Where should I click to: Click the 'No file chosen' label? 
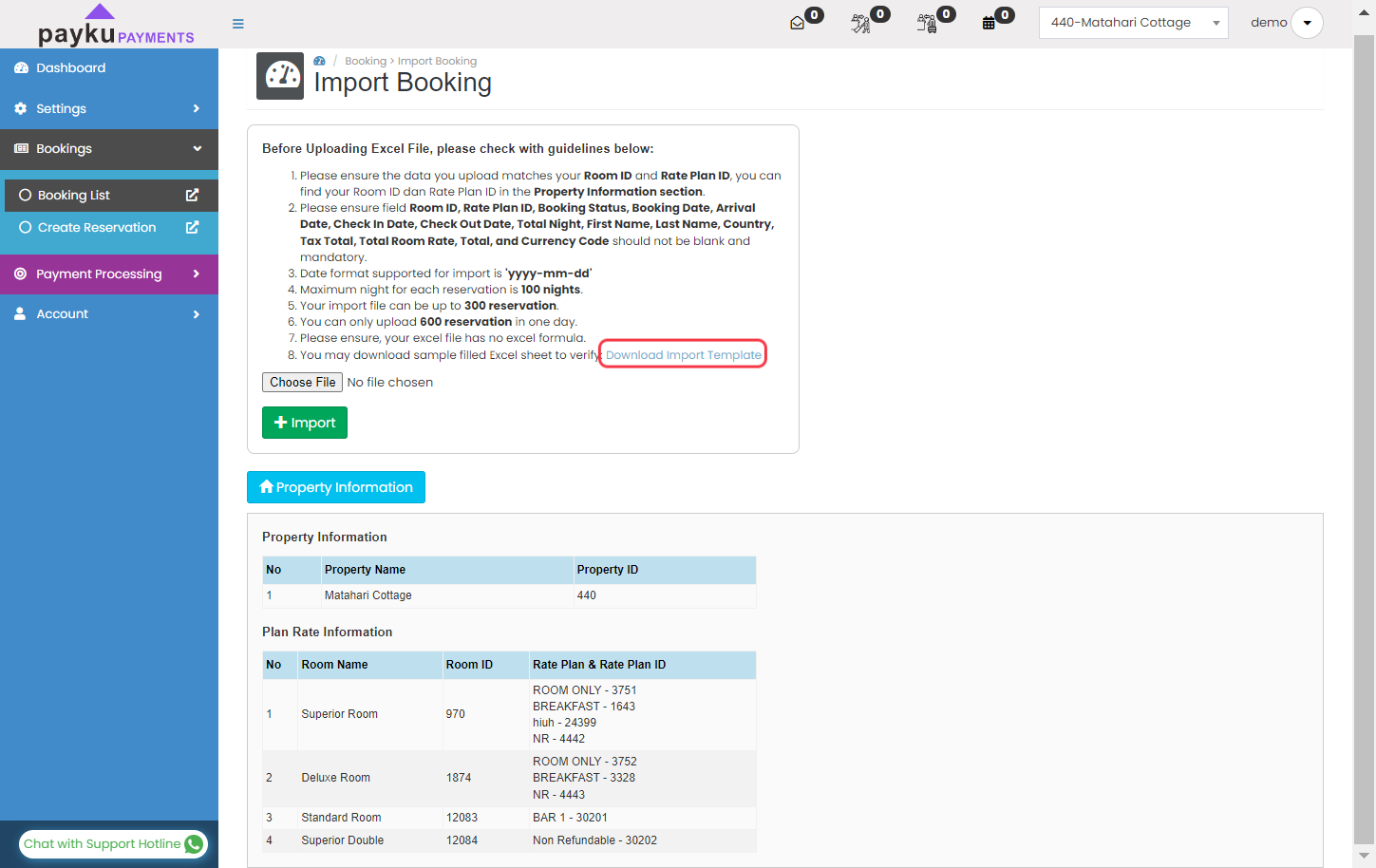[x=390, y=382]
